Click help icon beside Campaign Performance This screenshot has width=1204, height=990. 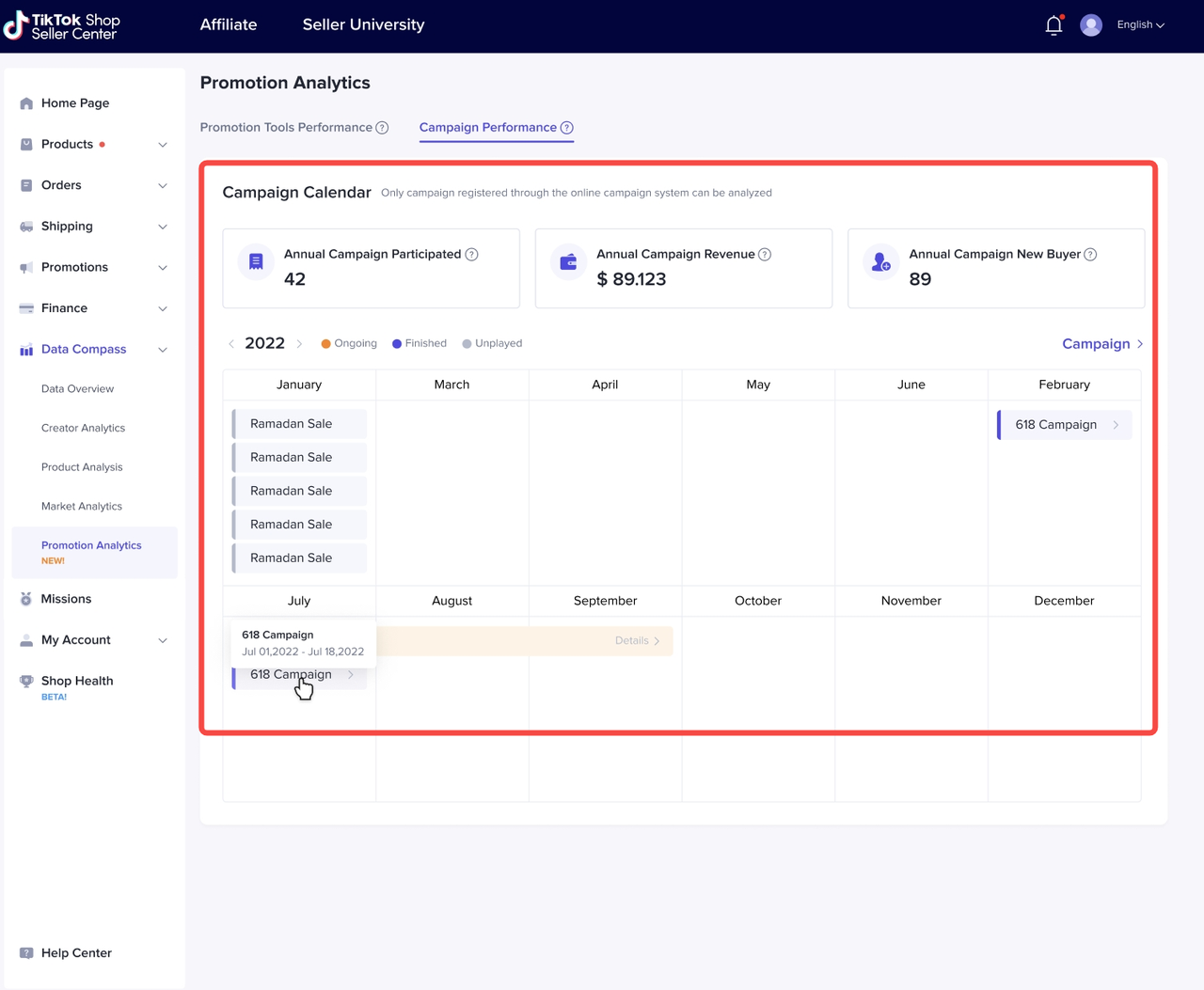click(567, 128)
